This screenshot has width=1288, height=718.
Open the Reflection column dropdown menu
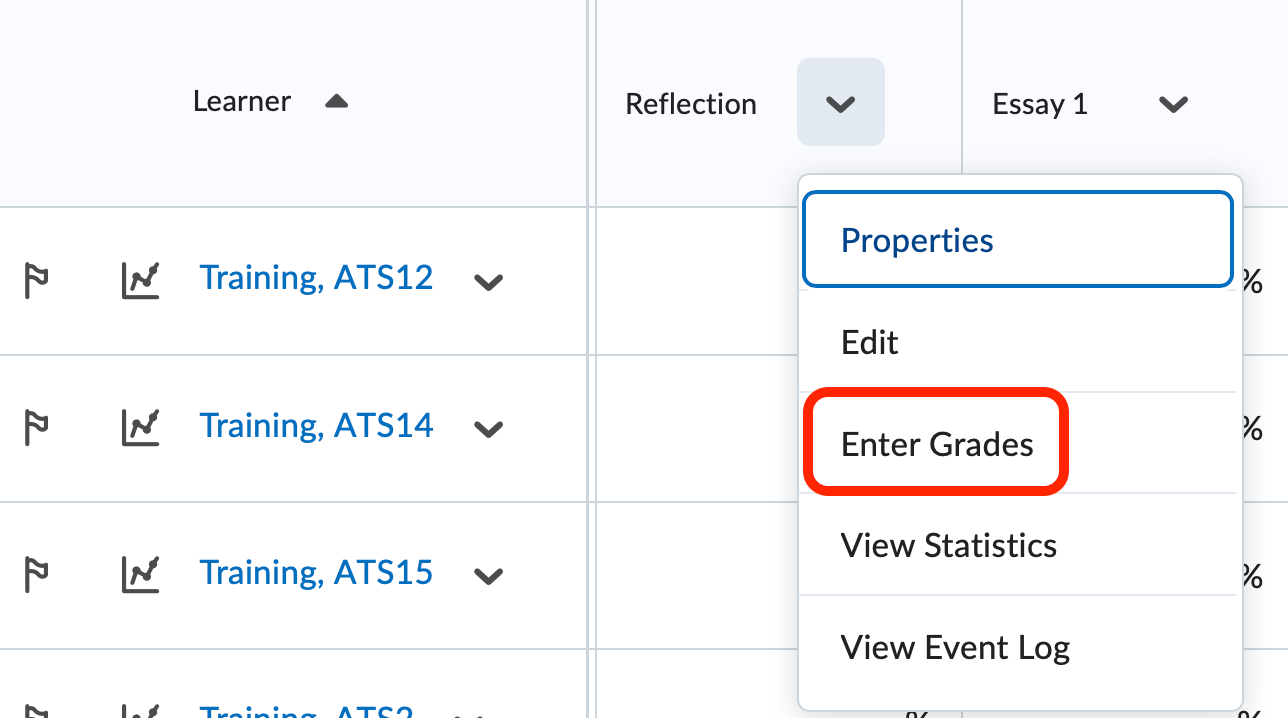[x=840, y=102]
